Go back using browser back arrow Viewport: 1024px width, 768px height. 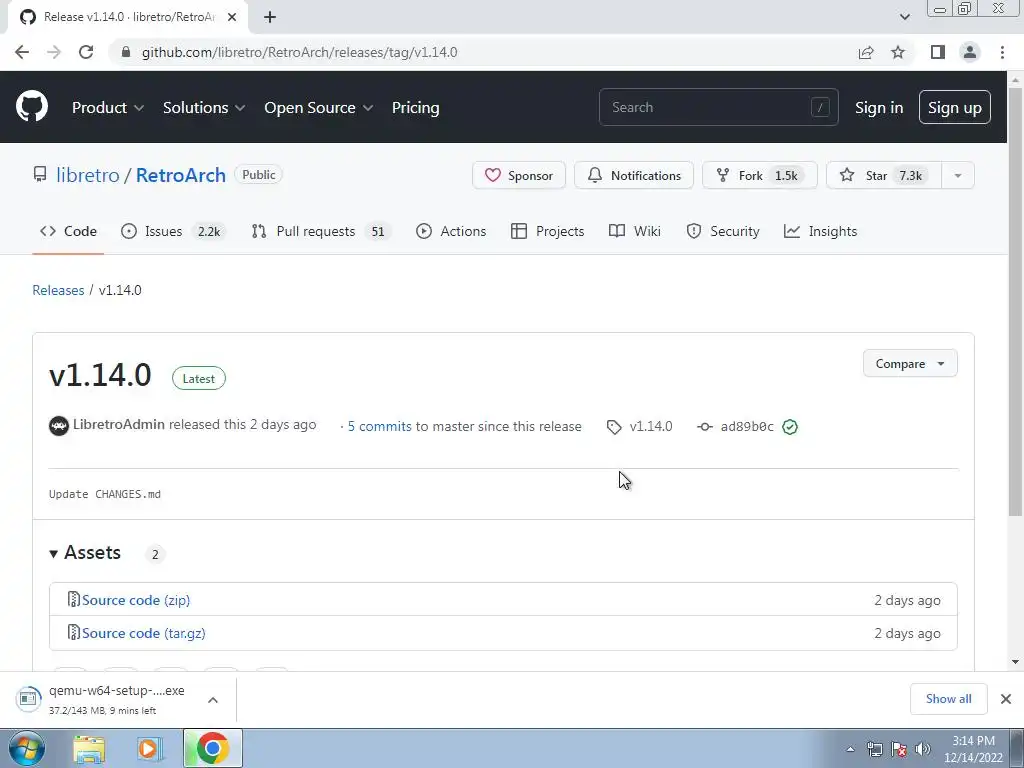22,52
